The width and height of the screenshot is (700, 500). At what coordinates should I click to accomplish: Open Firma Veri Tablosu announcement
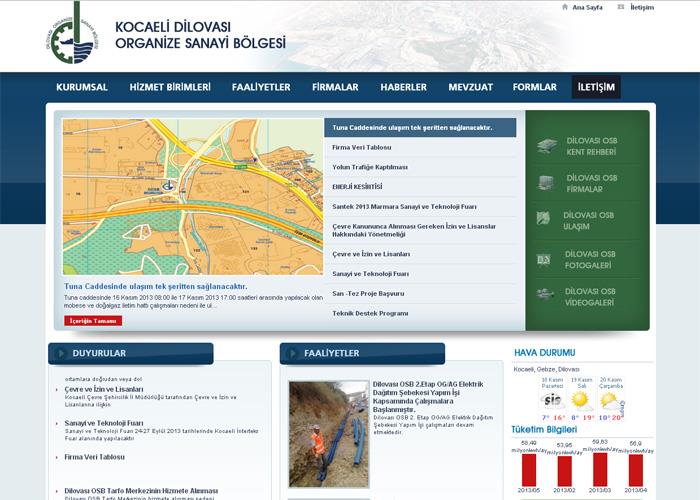95,457
